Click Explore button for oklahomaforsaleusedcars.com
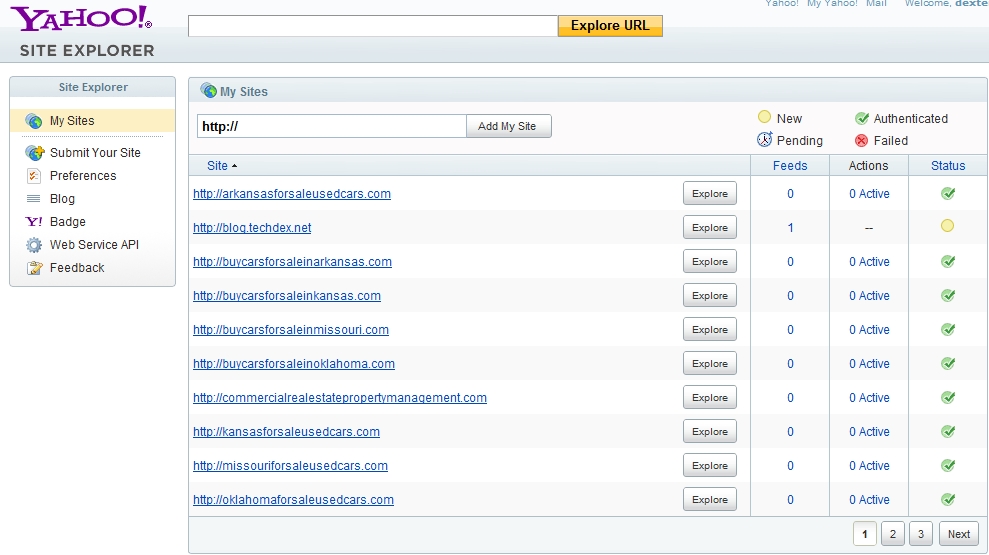Viewport: 989px width, 555px height. [710, 500]
